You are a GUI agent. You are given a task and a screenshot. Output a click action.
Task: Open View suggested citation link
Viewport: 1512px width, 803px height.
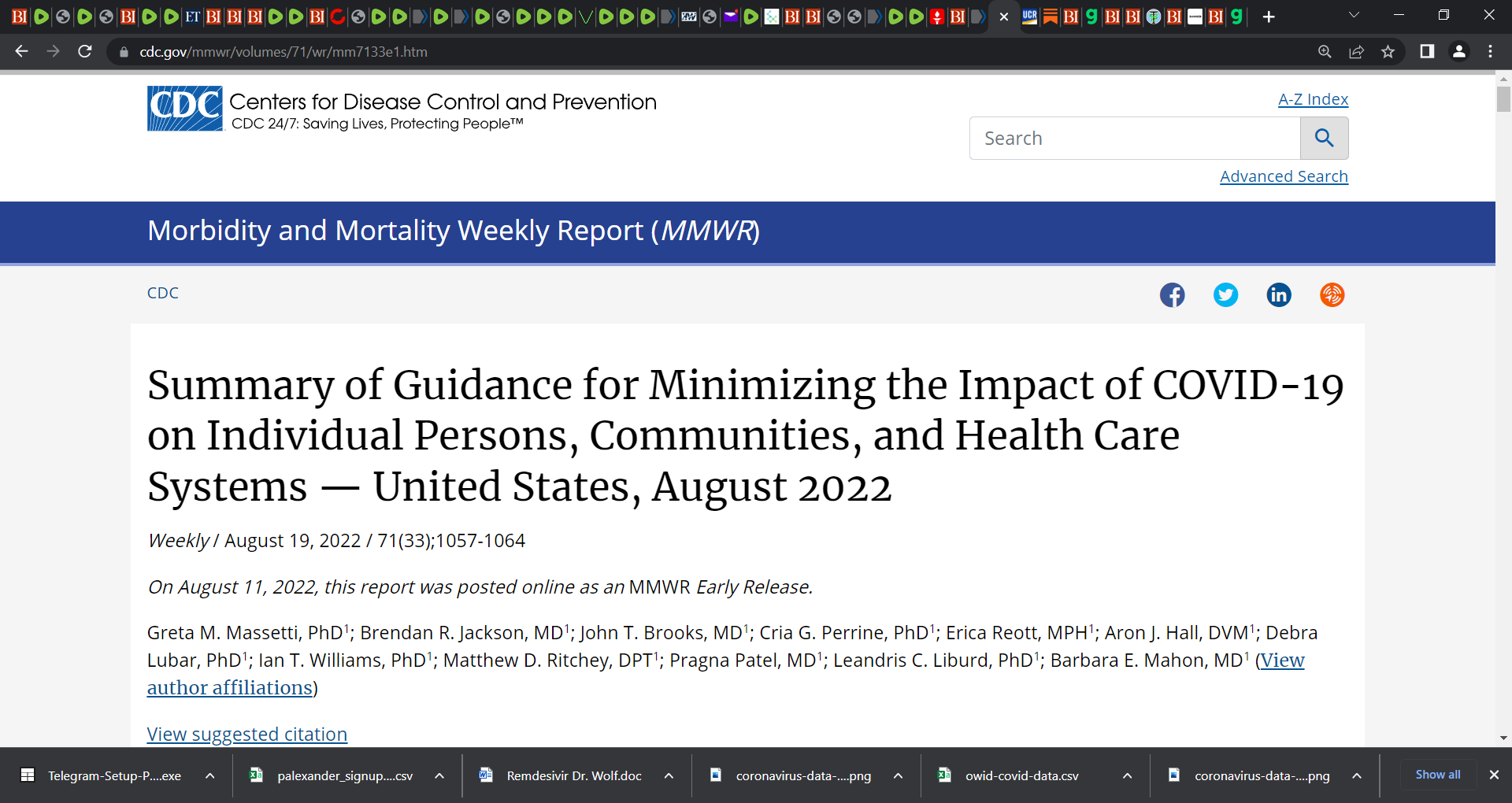click(x=247, y=734)
